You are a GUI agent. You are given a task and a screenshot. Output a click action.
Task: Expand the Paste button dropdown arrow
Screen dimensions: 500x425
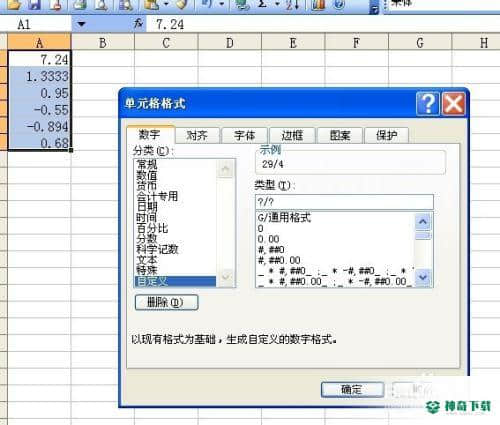[x=166, y=4]
